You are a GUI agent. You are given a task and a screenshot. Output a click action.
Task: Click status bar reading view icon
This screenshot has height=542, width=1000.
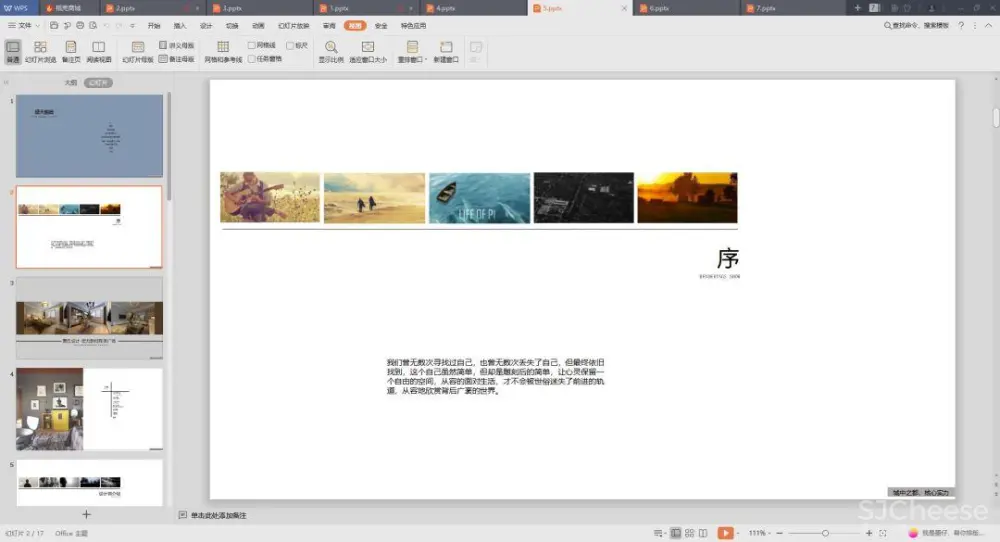pos(703,533)
